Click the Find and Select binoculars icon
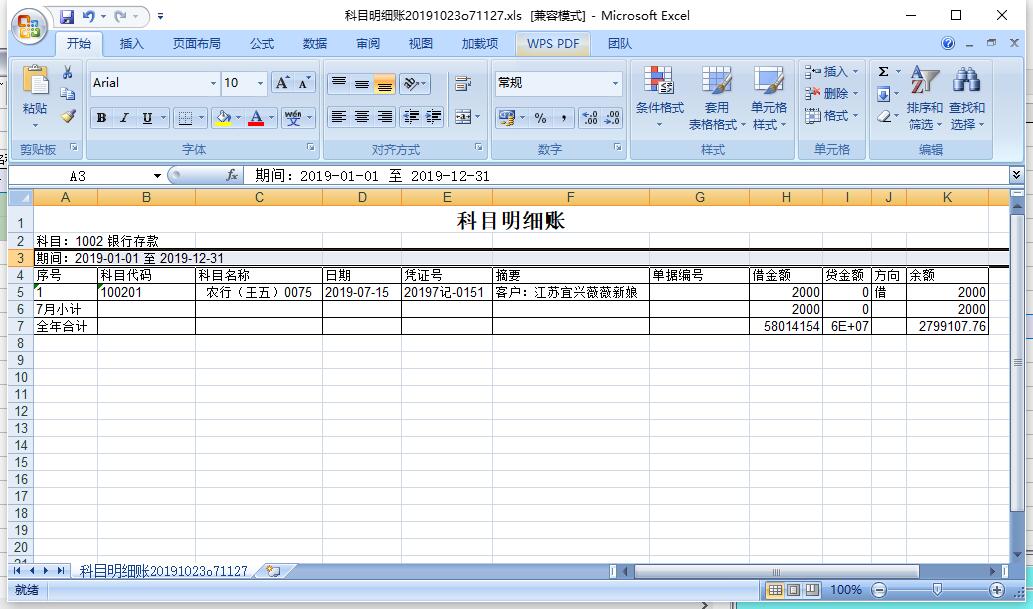 966,82
